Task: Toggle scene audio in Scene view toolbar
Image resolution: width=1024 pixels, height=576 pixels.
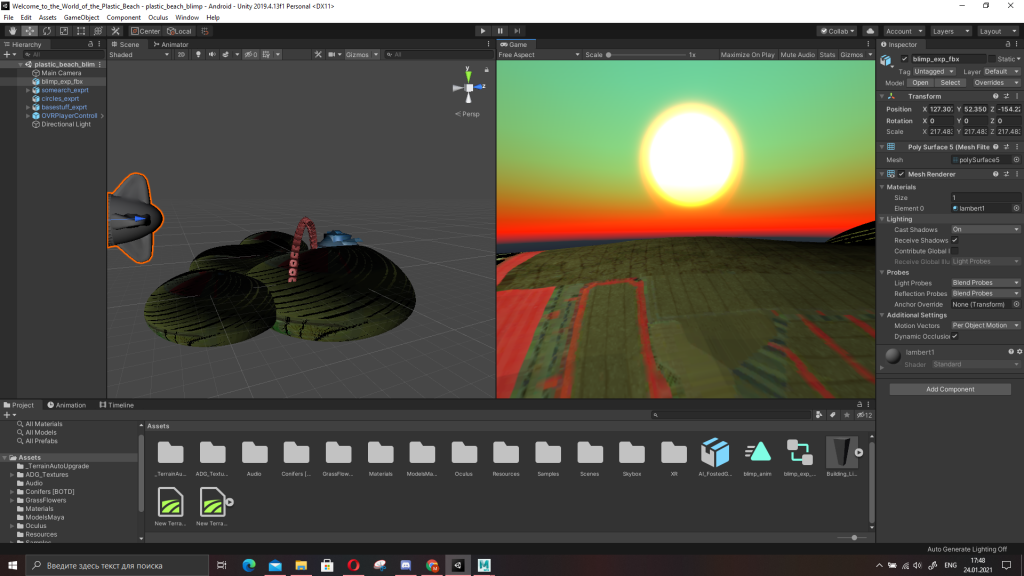Action: point(212,55)
